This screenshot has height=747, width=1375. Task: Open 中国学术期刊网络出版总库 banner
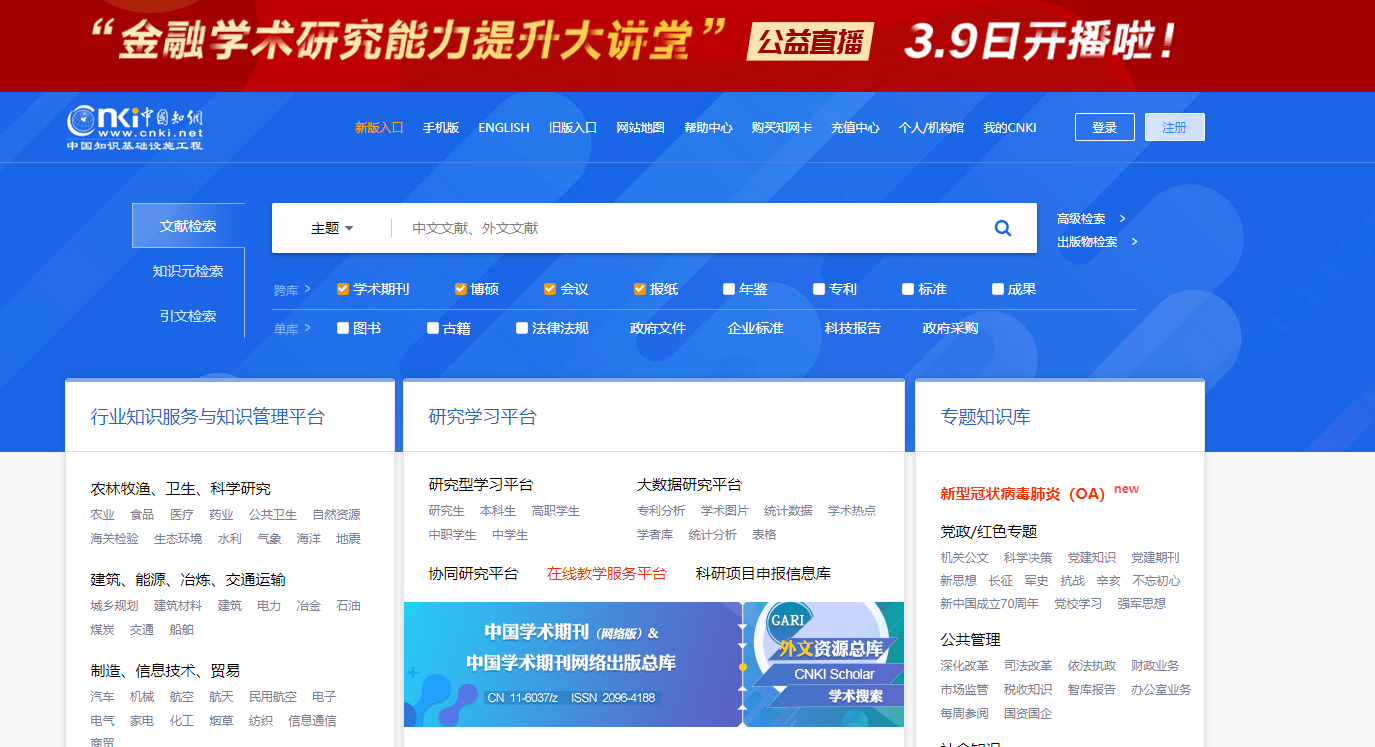[x=573, y=664]
